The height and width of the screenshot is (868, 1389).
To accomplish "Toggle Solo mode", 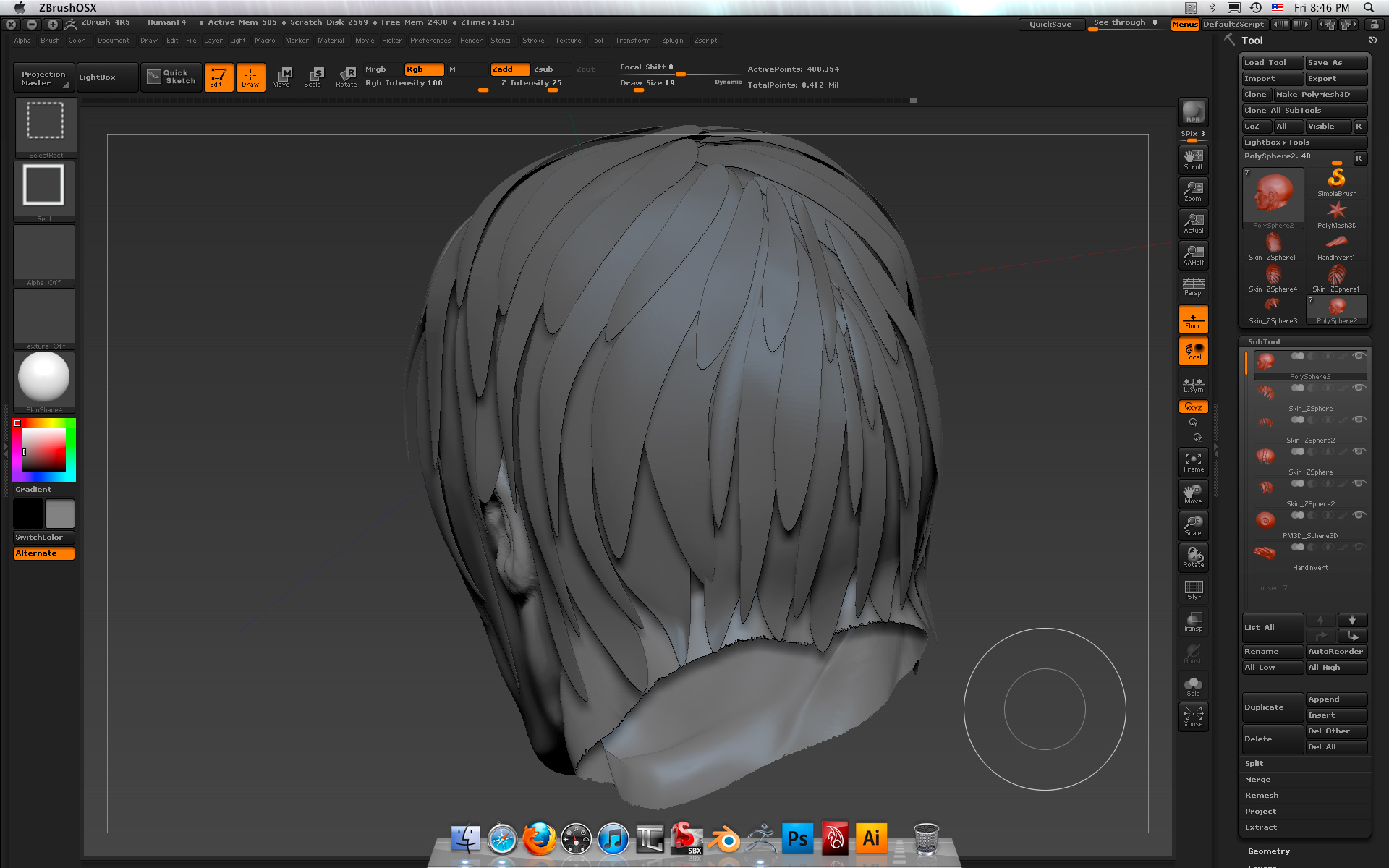I will [x=1193, y=686].
